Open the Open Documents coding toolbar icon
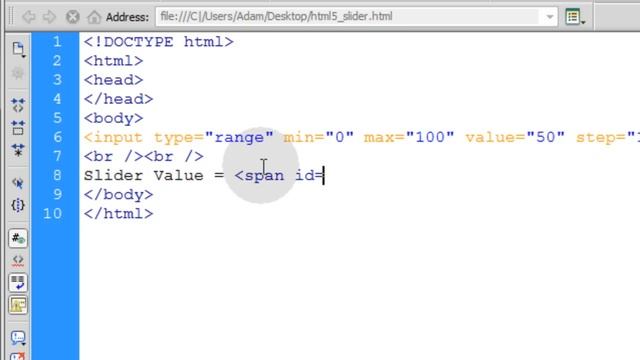 (18, 49)
